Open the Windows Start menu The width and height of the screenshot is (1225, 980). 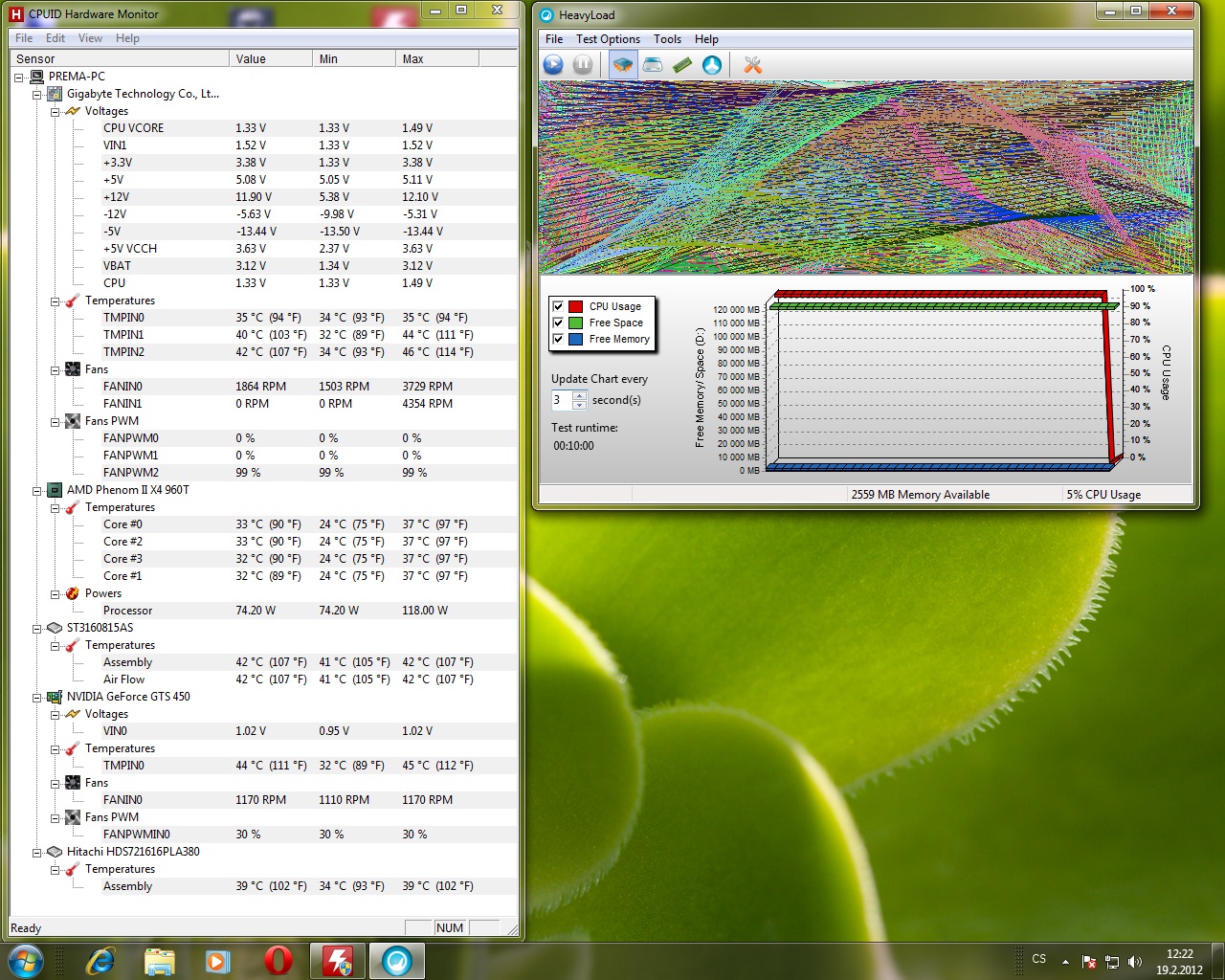point(26,960)
